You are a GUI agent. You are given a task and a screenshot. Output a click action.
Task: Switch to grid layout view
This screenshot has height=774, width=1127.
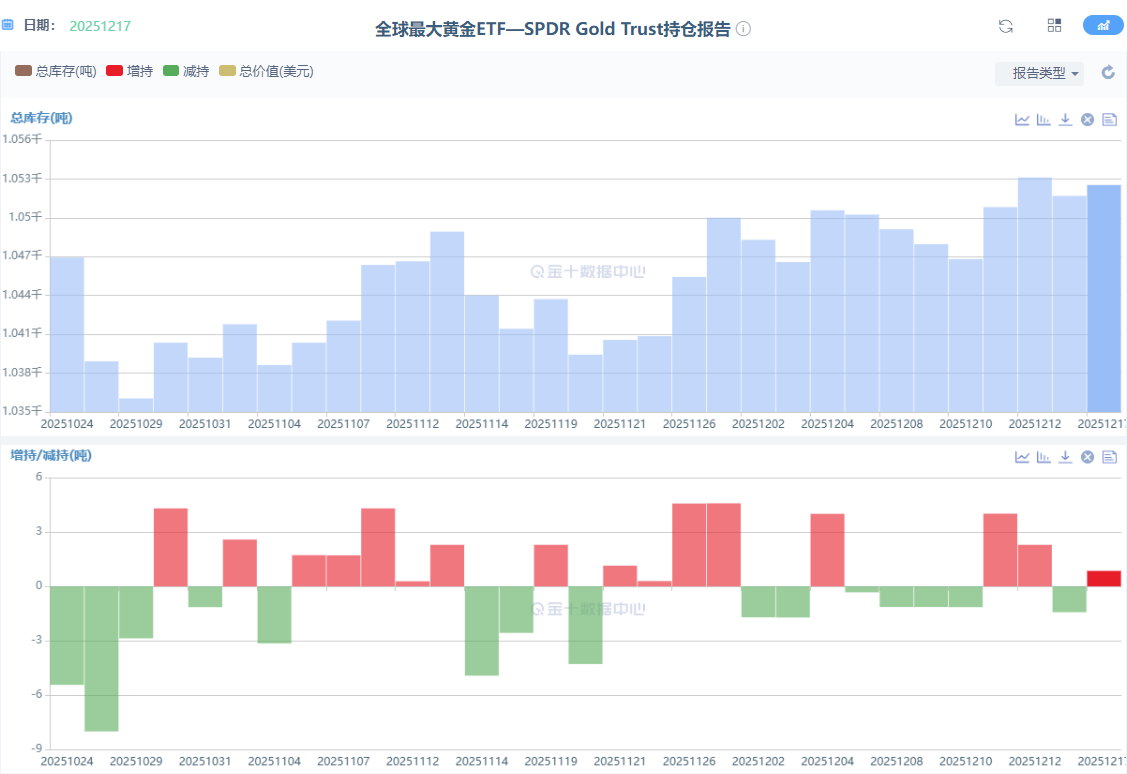1054,26
